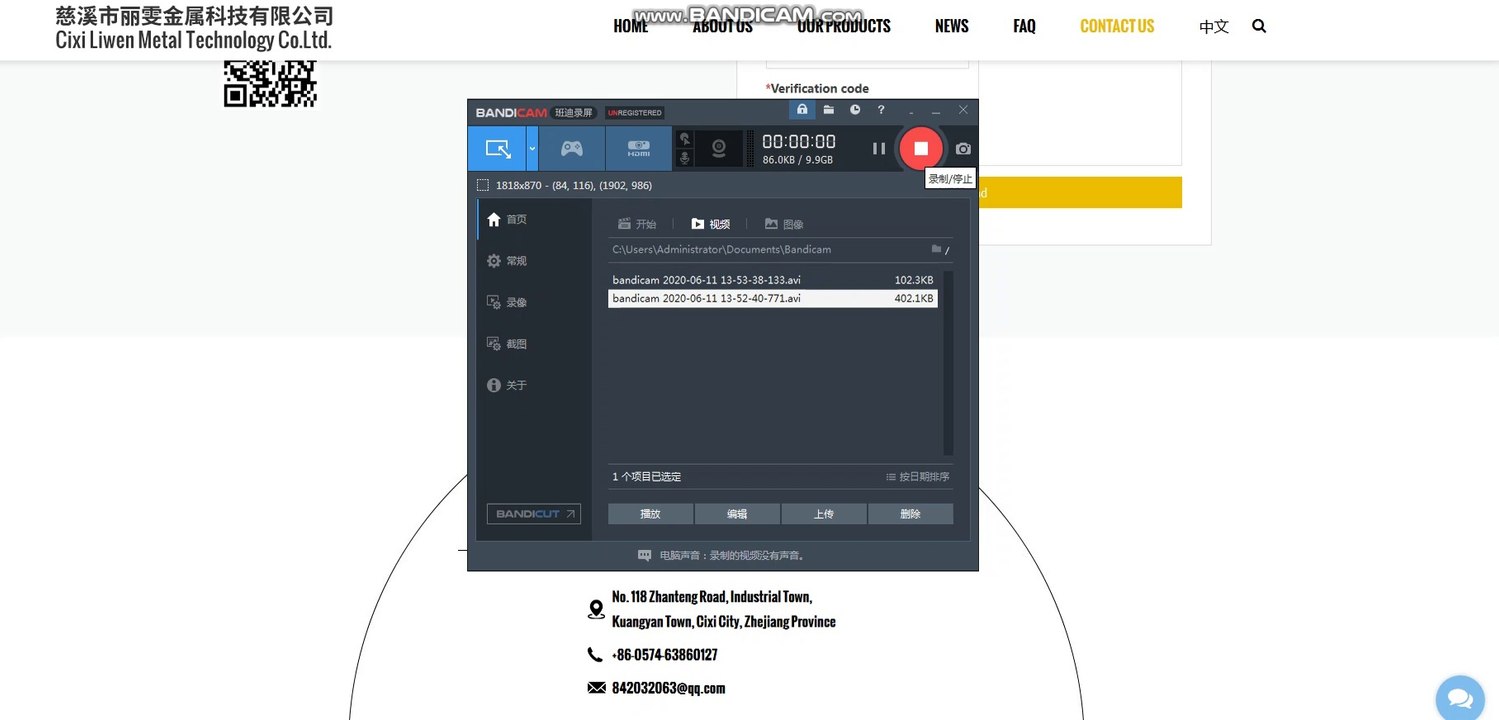Open the 按日期排序 sort dropdown
Screen dimensions: 1499x720
918,477
